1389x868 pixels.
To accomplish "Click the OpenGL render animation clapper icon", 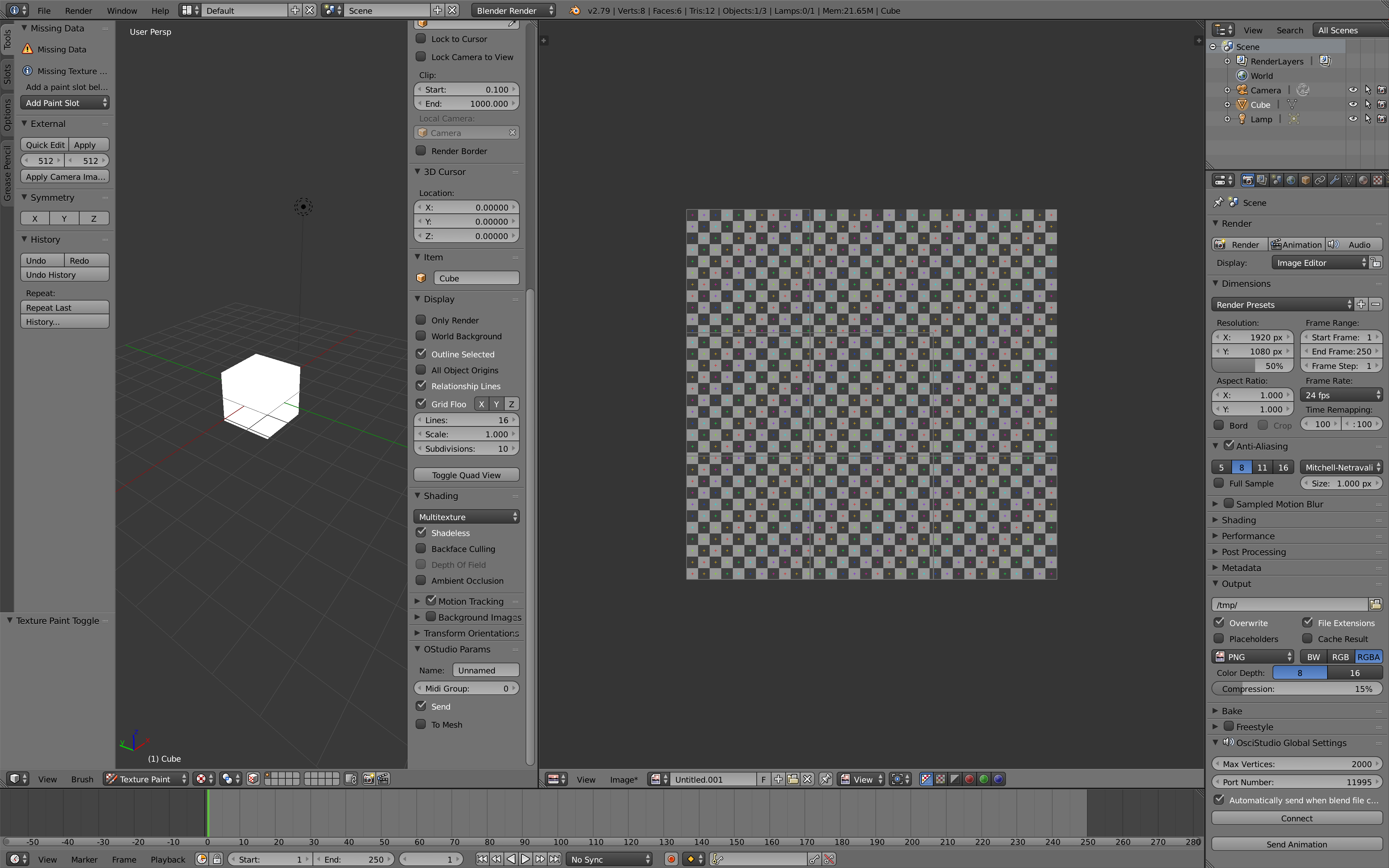I will 383,779.
